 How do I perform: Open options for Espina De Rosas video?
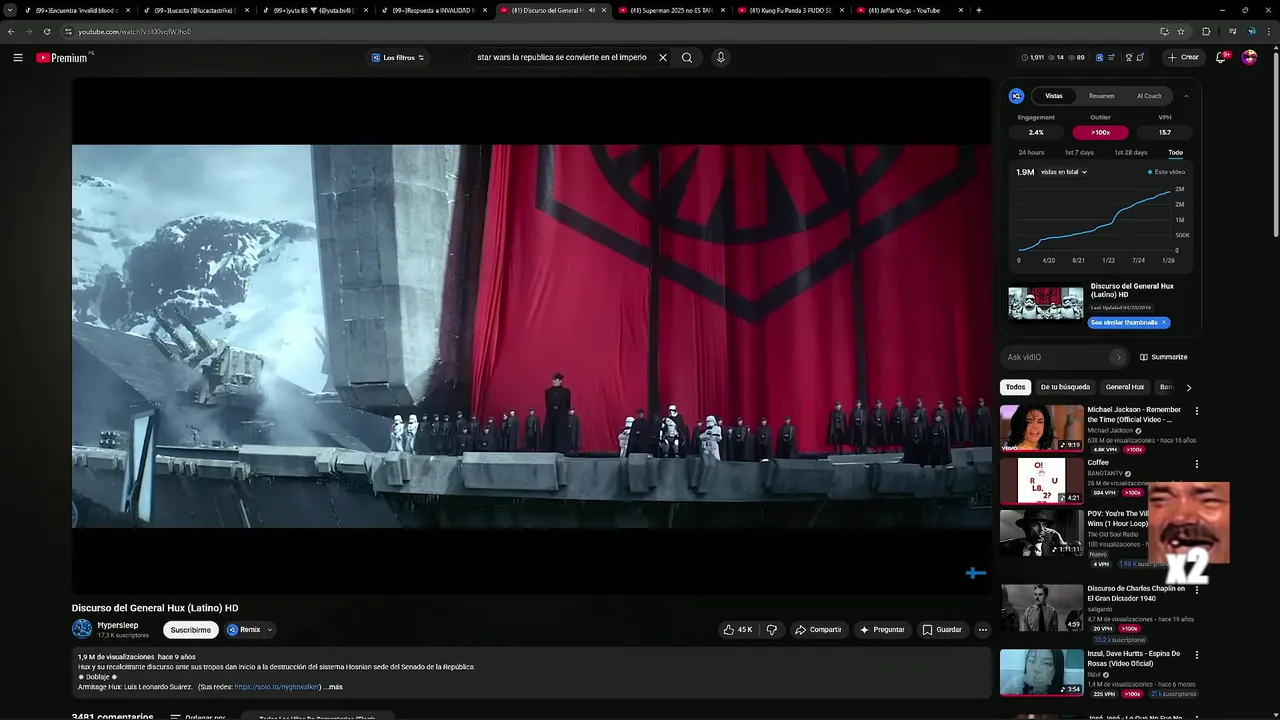pos(1196,656)
